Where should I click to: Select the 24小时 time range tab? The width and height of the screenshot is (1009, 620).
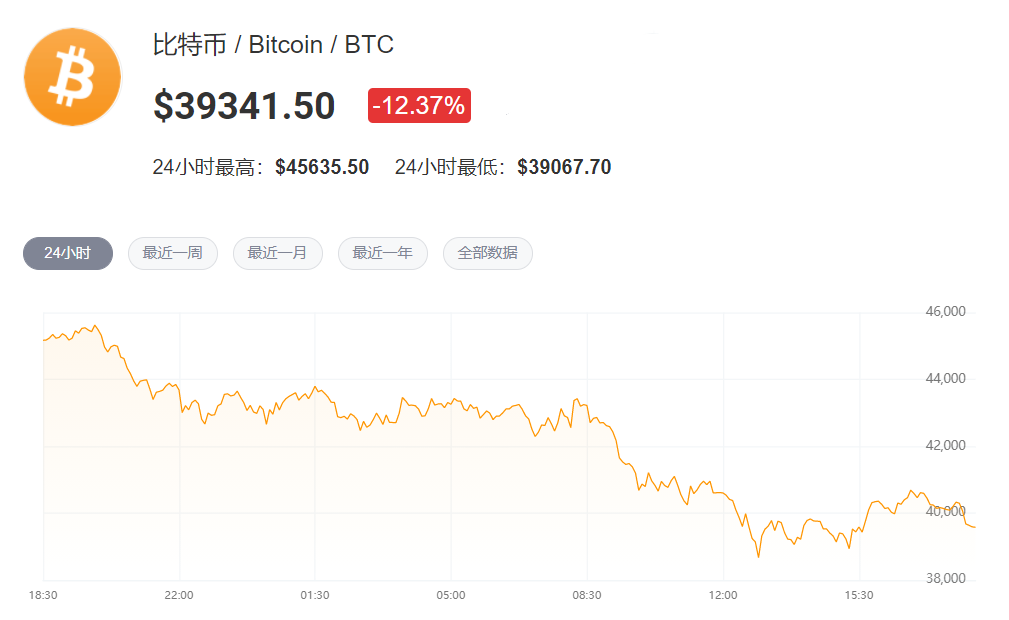pyautogui.click(x=68, y=253)
